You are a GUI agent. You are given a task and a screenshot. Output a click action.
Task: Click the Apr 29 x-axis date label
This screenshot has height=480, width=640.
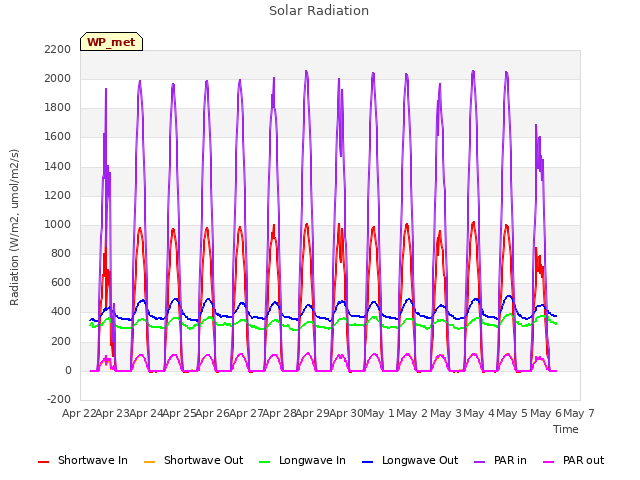(312, 413)
